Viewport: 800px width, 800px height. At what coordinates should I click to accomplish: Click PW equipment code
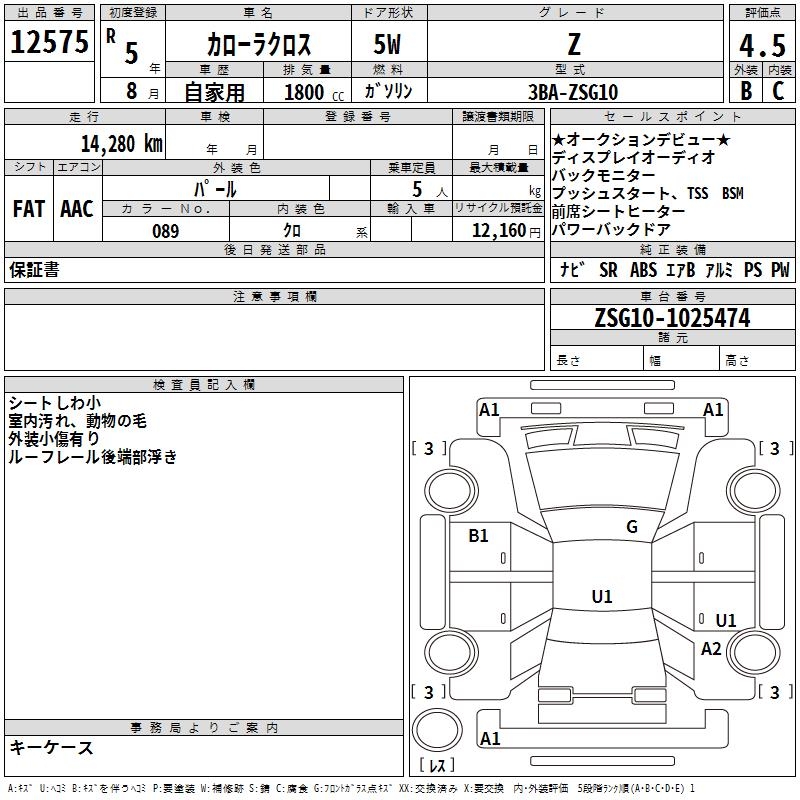780,270
